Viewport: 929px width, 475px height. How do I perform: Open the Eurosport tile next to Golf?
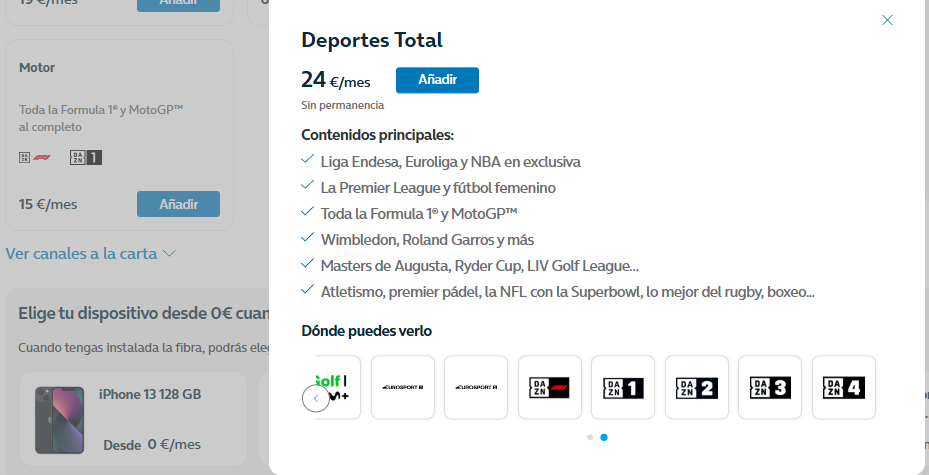pyautogui.click(x=403, y=387)
